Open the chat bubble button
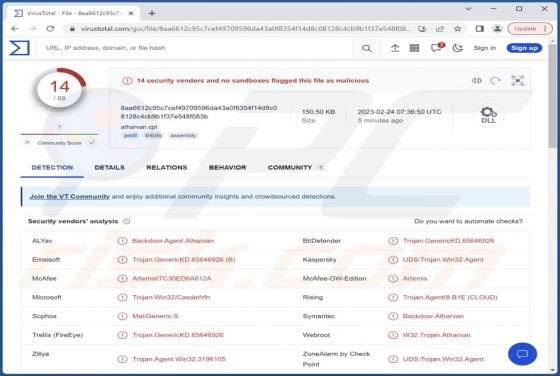 pyautogui.click(x=522, y=354)
